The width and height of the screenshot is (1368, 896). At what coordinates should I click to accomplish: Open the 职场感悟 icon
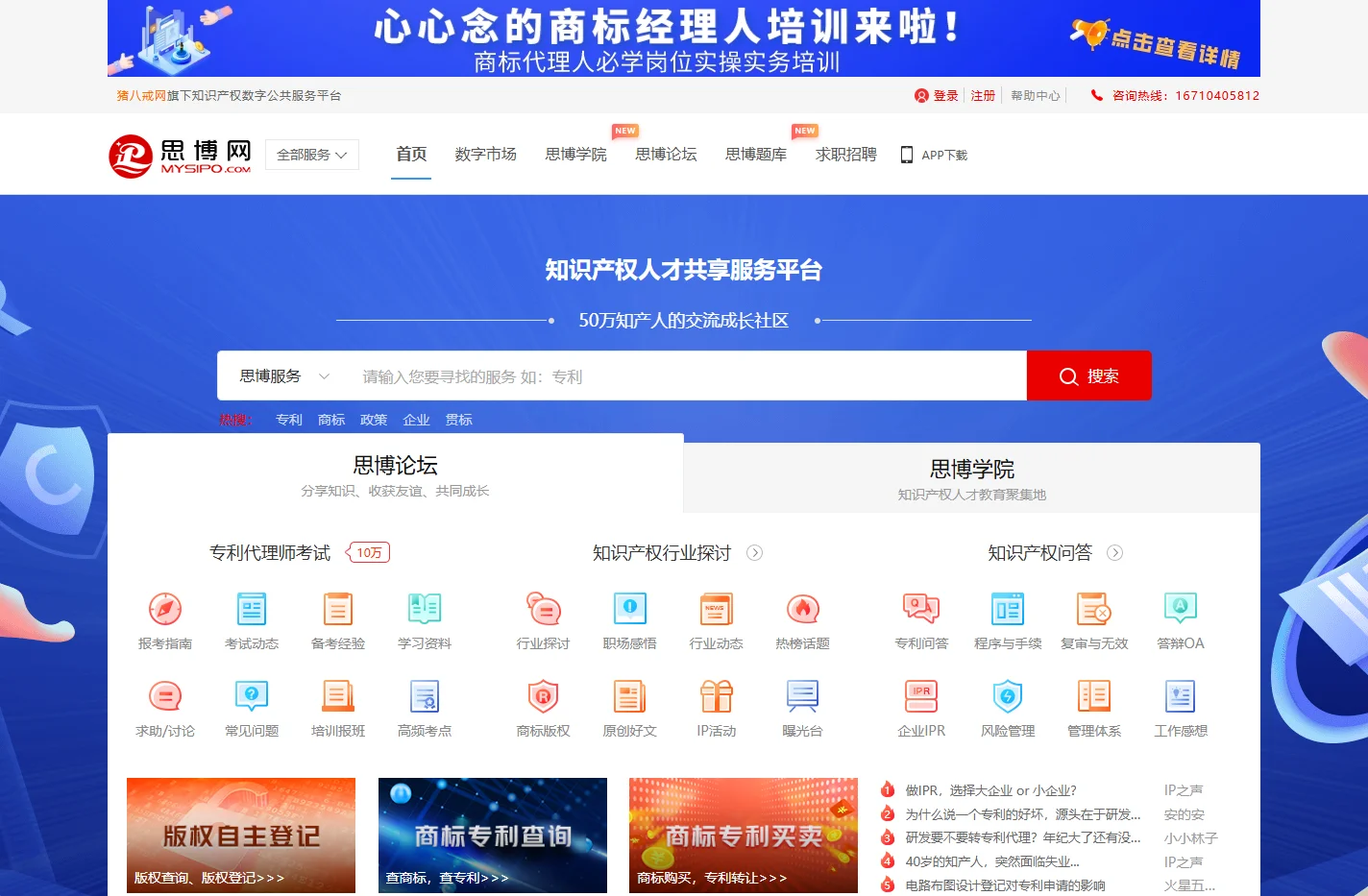click(630, 609)
